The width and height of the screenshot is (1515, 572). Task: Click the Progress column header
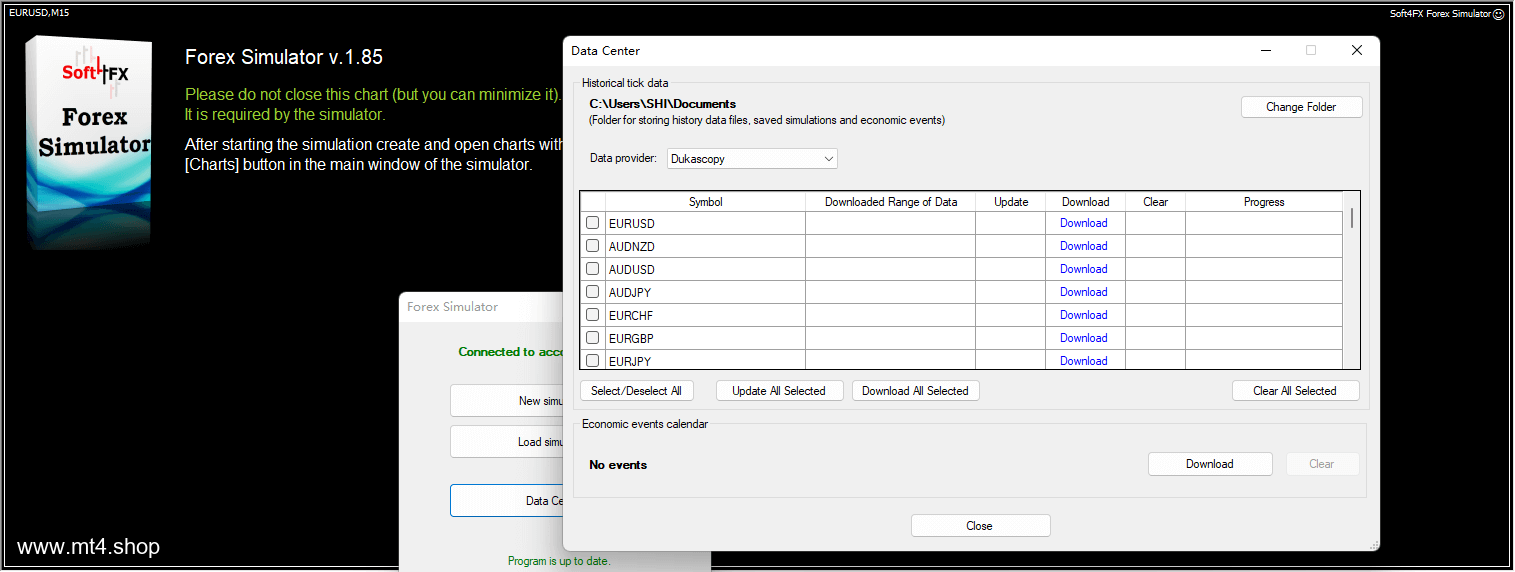pyautogui.click(x=1264, y=202)
